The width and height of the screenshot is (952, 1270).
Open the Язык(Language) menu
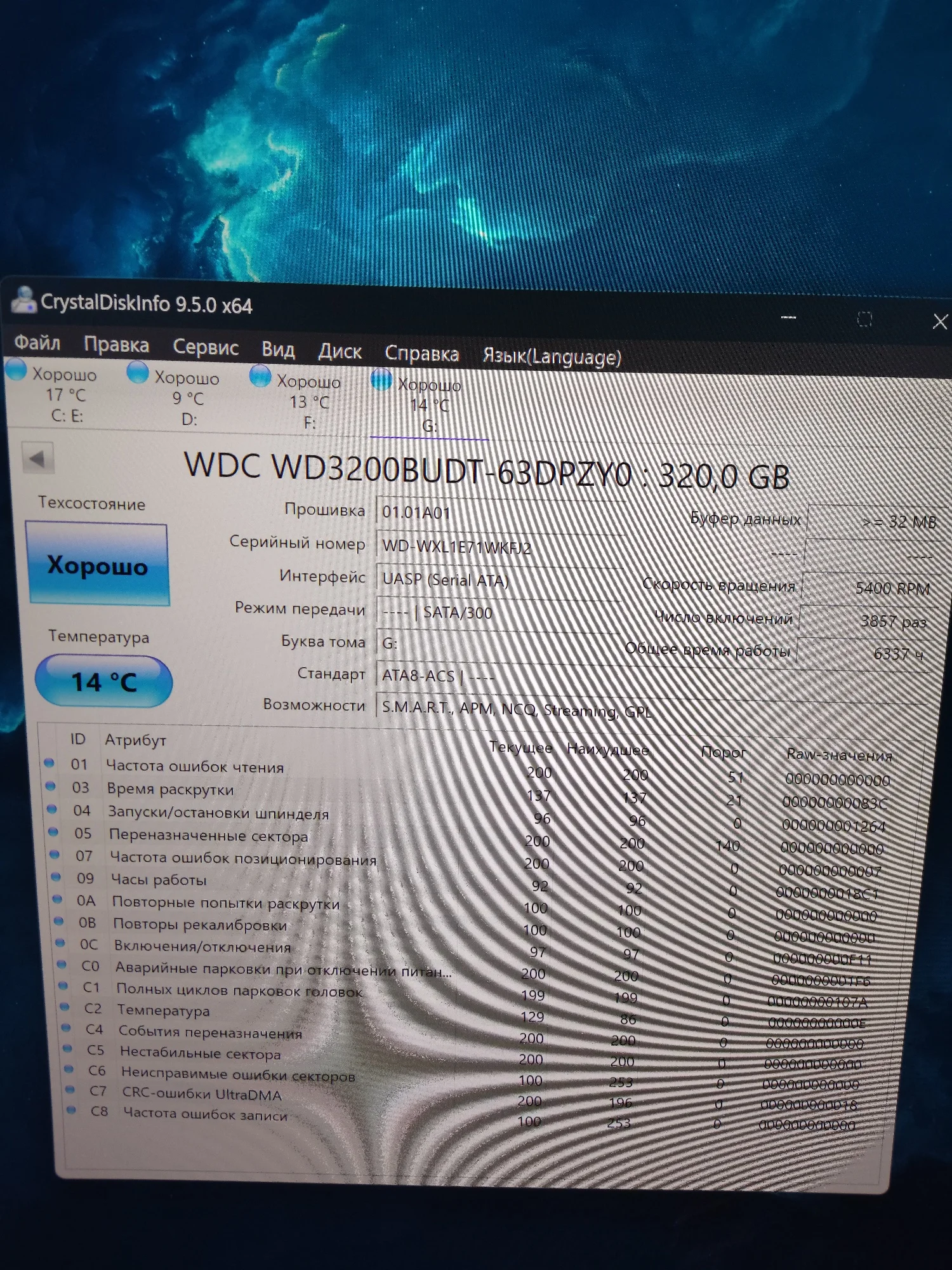[552, 357]
